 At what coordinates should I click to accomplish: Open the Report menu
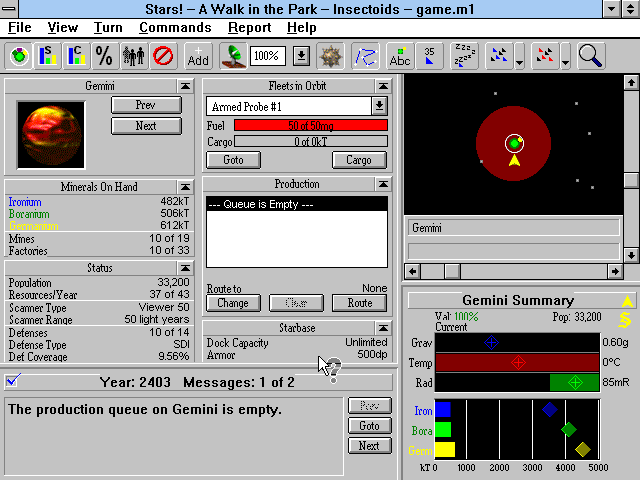pos(248,28)
